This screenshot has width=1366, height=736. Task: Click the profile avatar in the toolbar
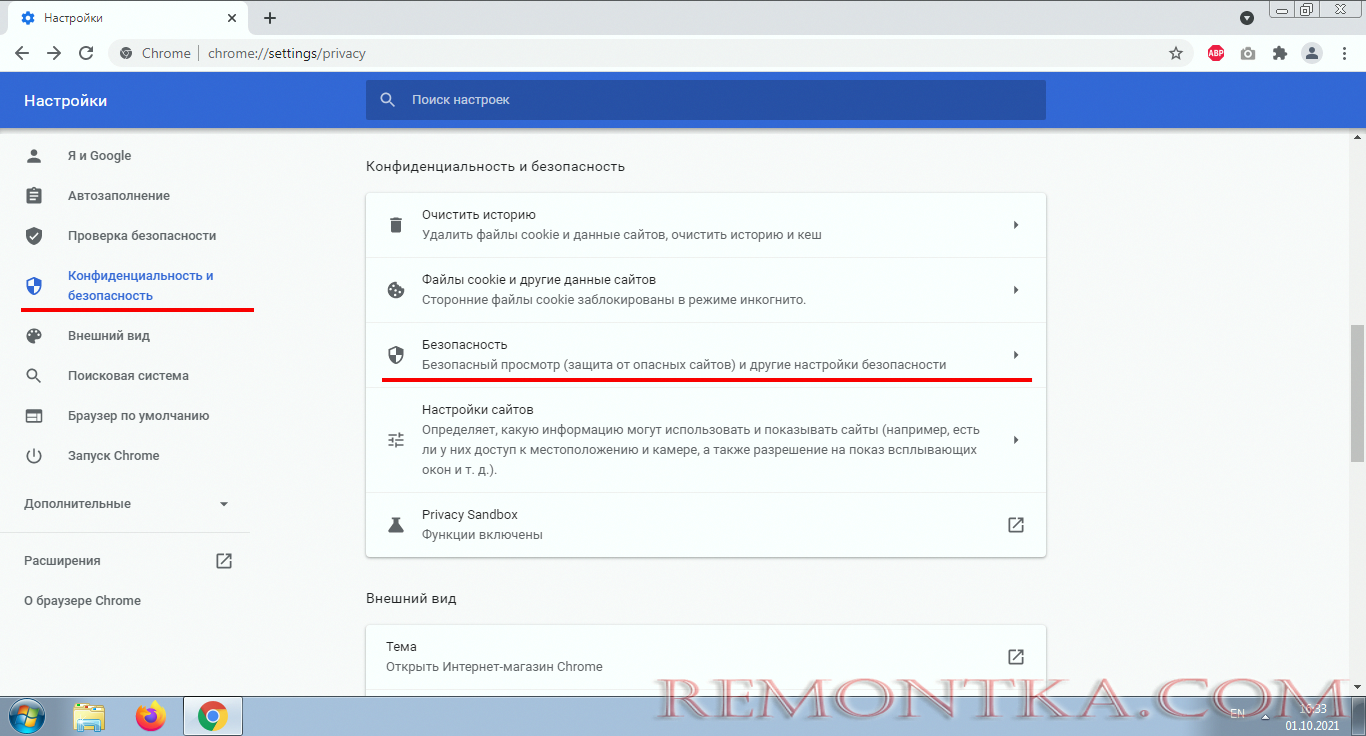click(x=1312, y=53)
